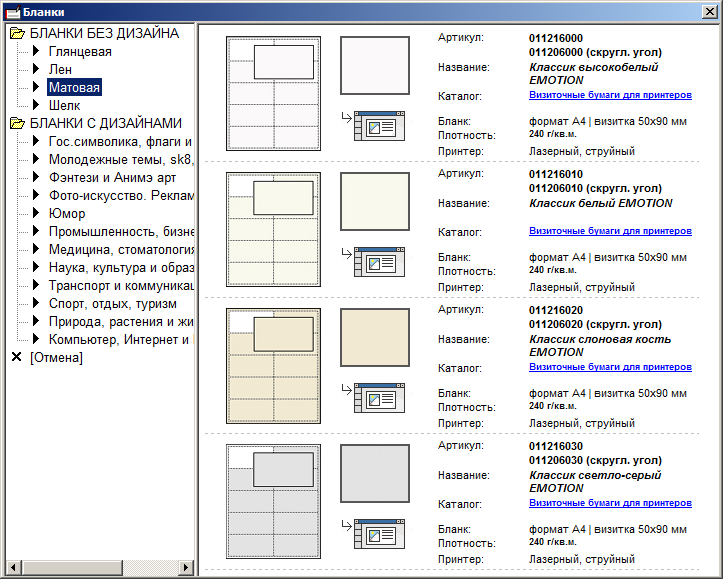Click the white EMOTION color swatch
723x579 pixels.
tap(375, 201)
